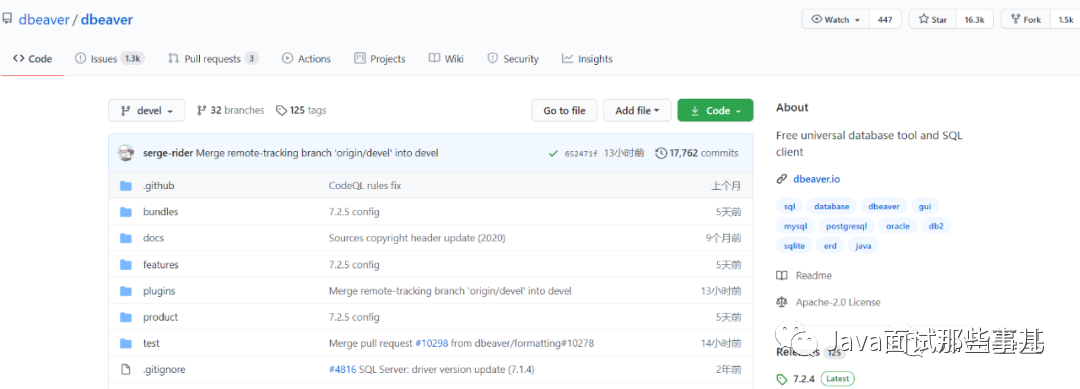The height and width of the screenshot is (389, 1080).
Task: Open the 17,762 commits history link
Action: pyautogui.click(x=697, y=153)
